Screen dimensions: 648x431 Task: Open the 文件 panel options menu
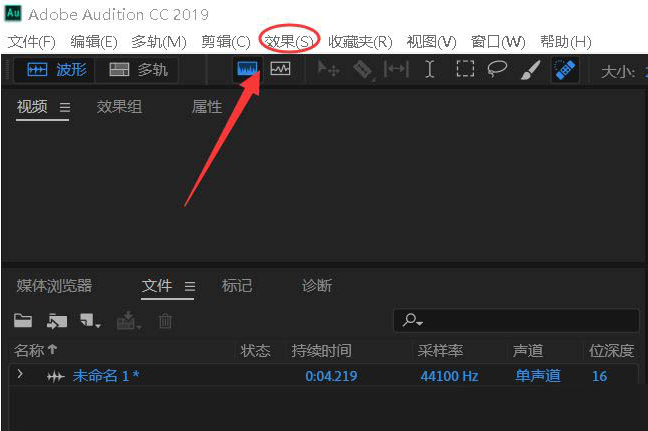pos(190,286)
